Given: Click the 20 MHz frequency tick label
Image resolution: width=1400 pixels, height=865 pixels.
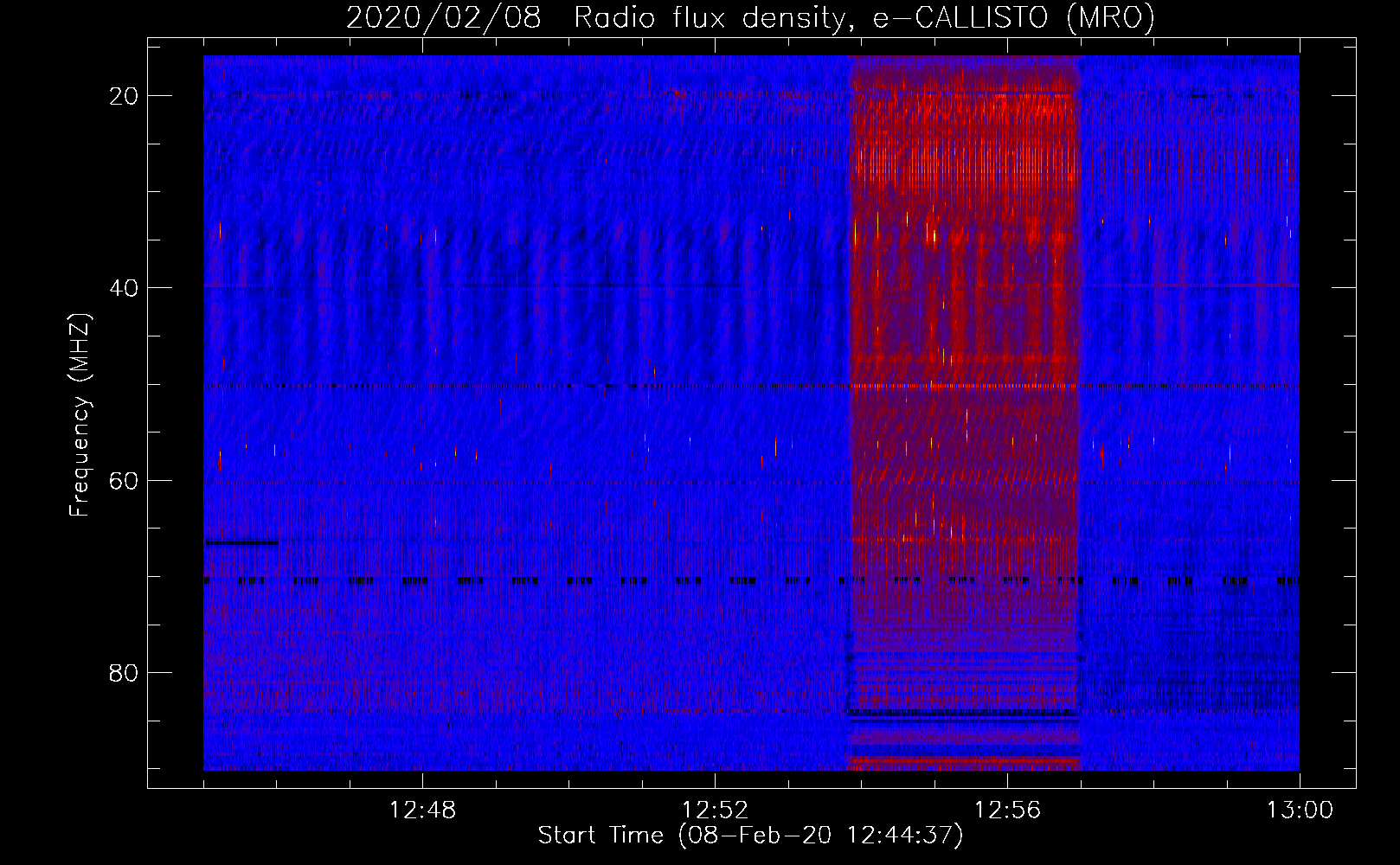Looking at the screenshot, I should (x=124, y=96).
